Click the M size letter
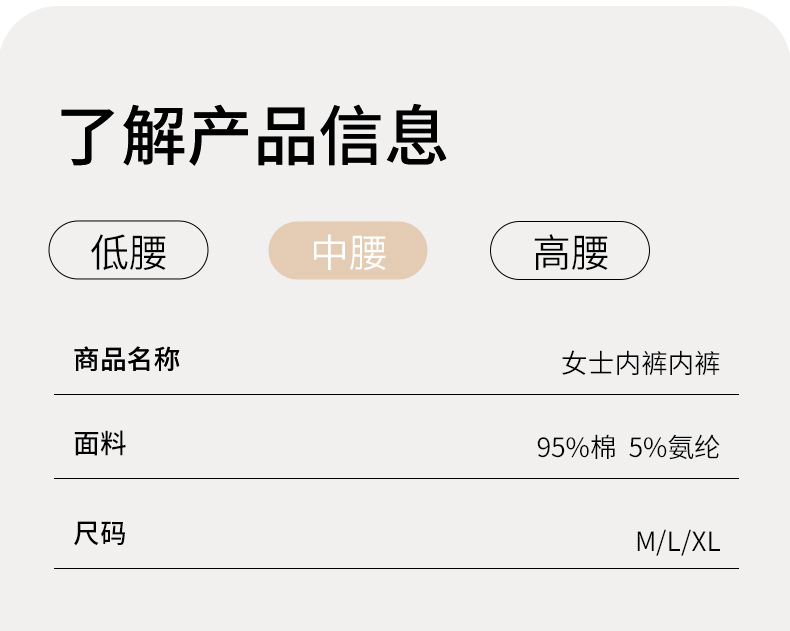The image size is (790, 631). click(646, 542)
